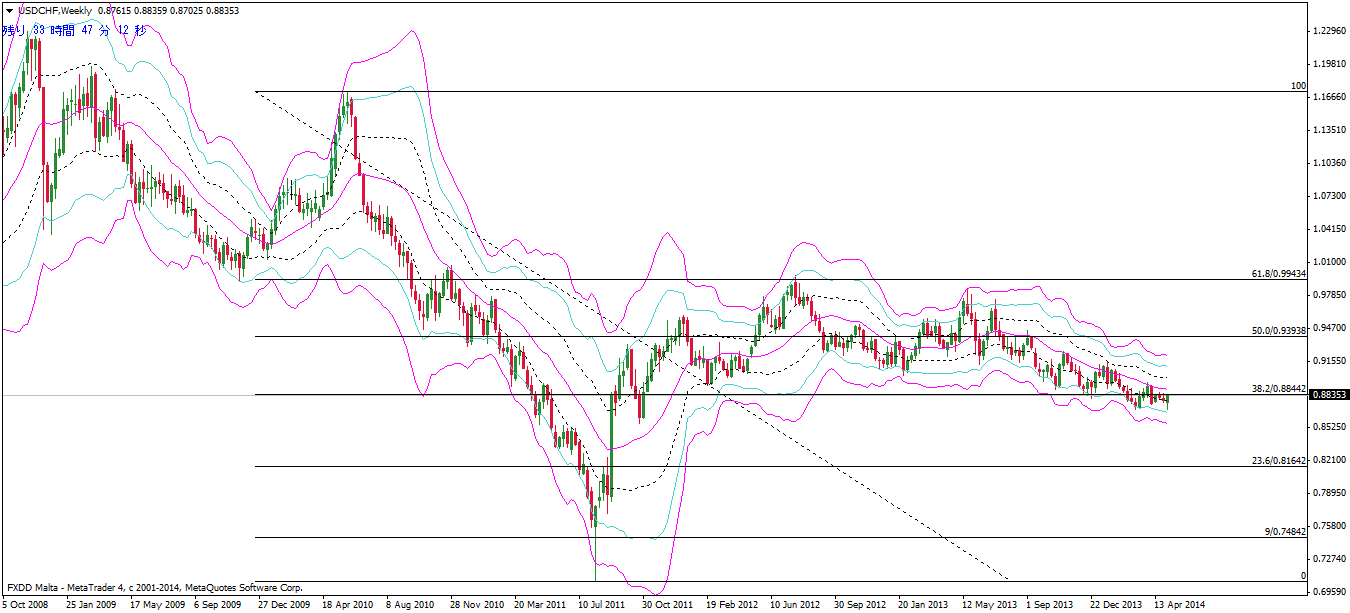Click the highlighted current price 0.88353 marker

1330,396
